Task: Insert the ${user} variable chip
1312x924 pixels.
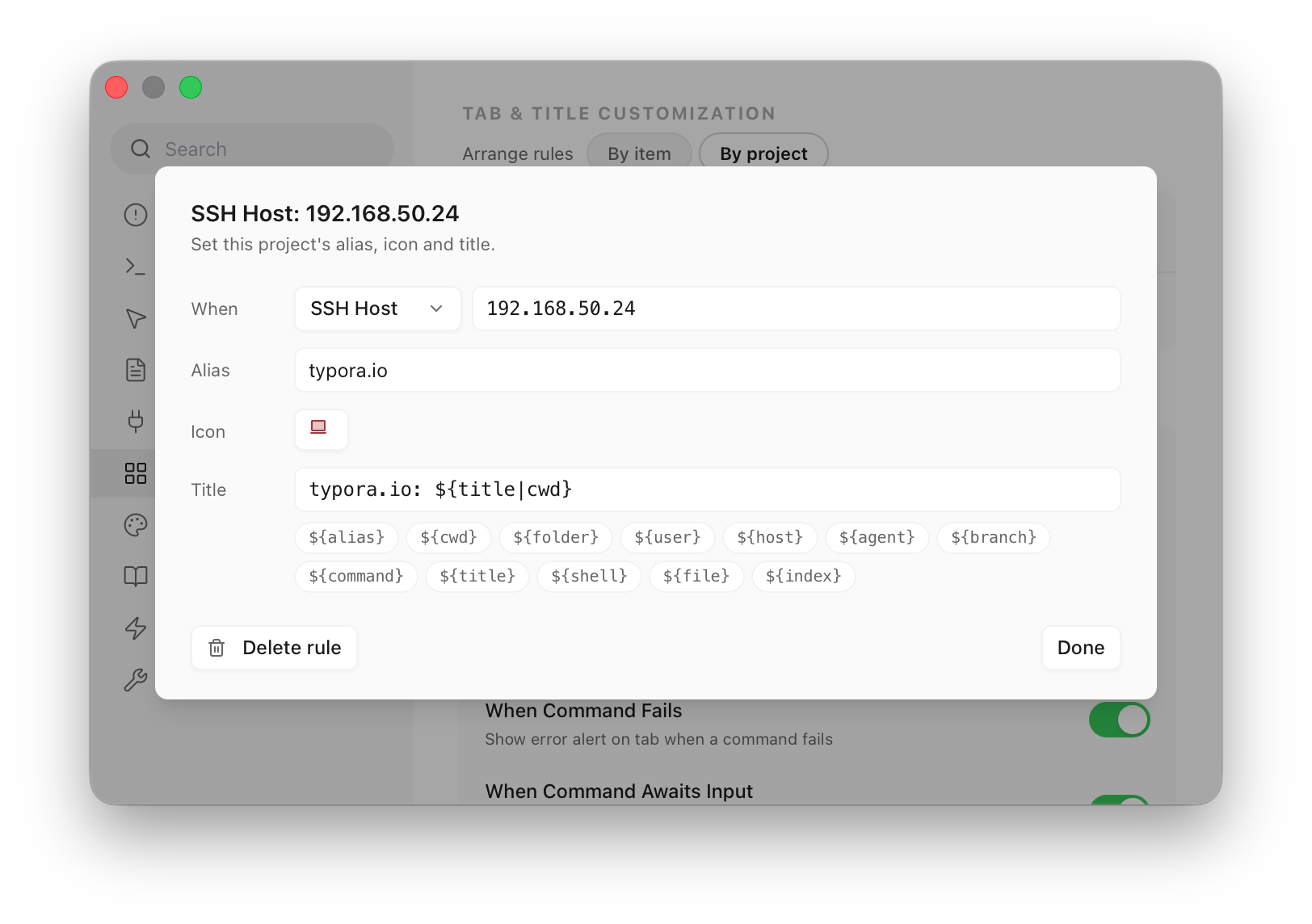Action: 667,538
